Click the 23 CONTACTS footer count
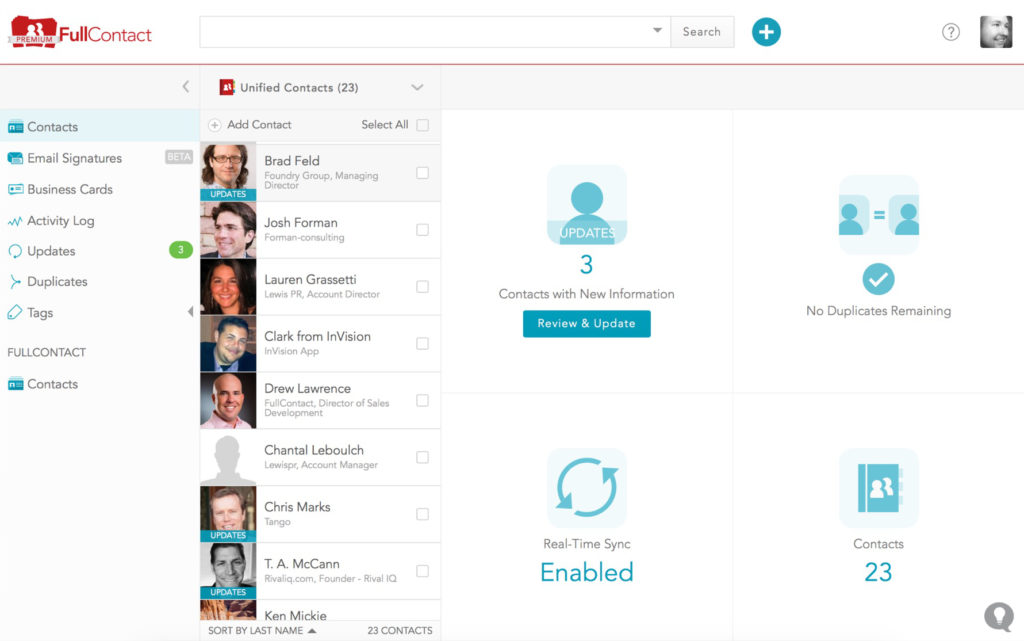Viewport: 1024px width, 641px height. point(400,631)
